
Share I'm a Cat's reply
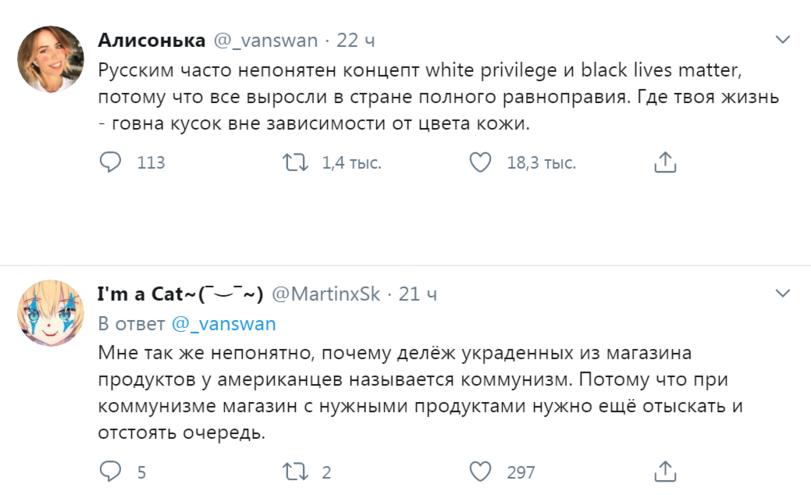click(x=666, y=471)
